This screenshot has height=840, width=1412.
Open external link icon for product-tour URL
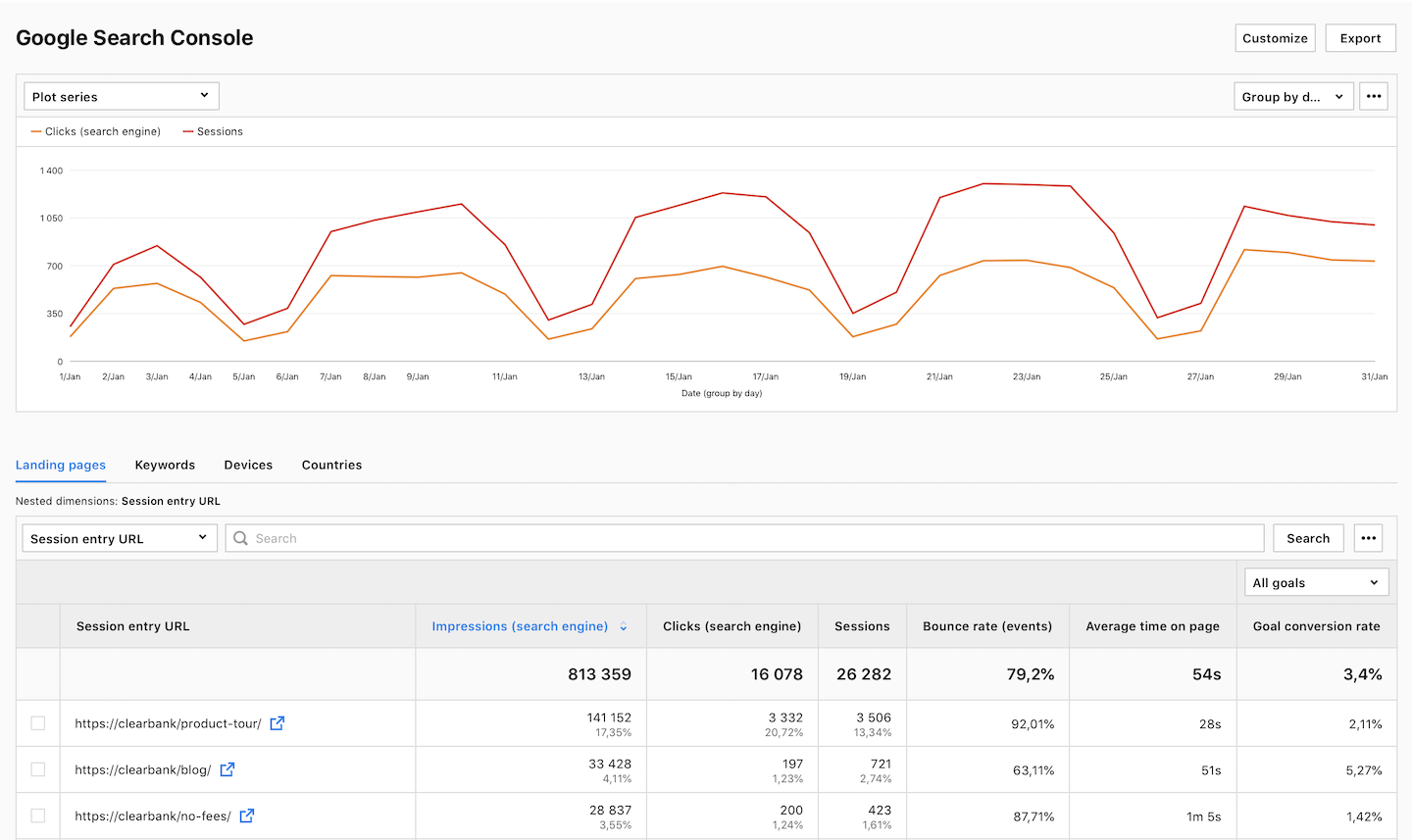point(277,723)
